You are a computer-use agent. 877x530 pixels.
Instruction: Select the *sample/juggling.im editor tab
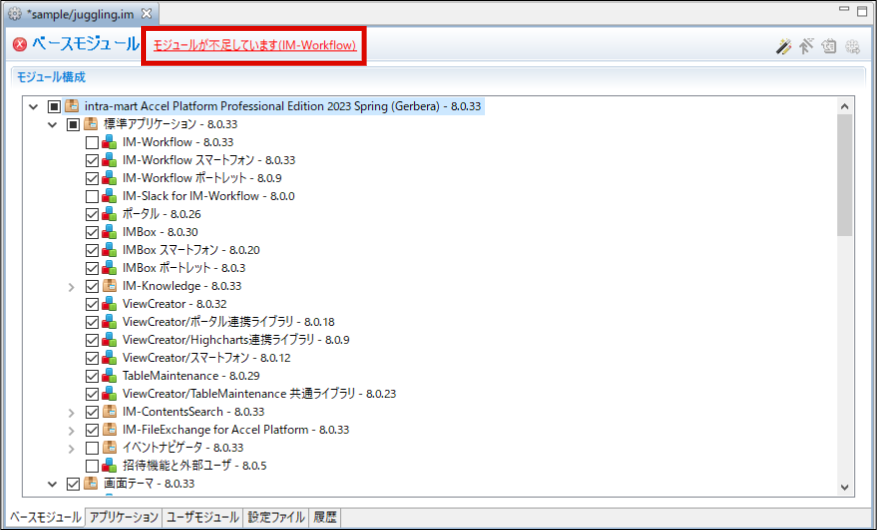click(x=80, y=14)
